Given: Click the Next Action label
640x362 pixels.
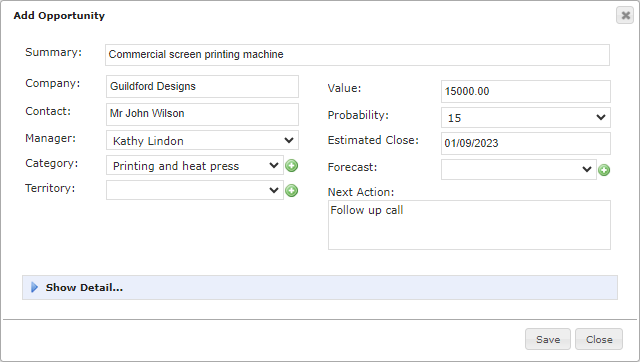Looking at the screenshot, I should [x=361, y=192].
